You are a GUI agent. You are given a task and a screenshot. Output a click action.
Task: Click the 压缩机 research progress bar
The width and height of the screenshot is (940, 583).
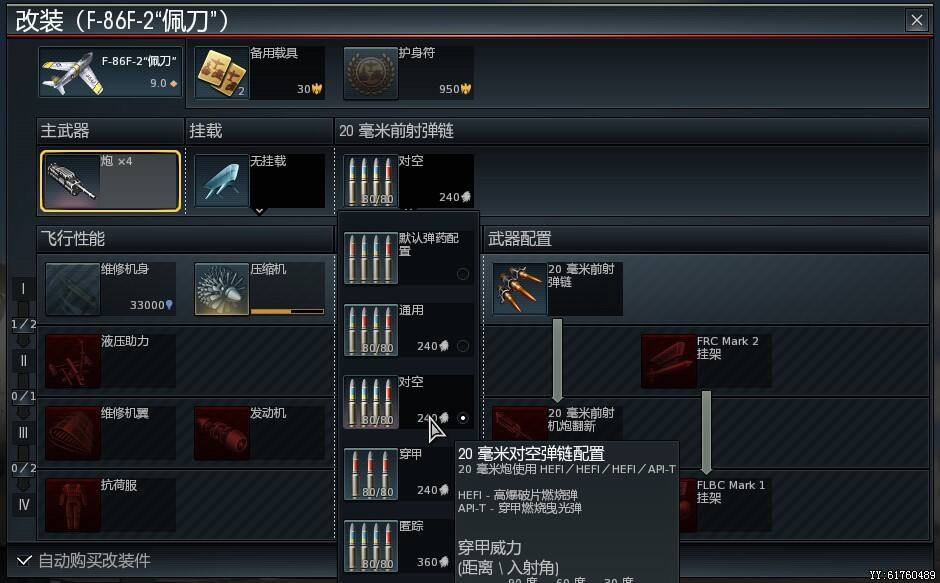click(x=287, y=311)
